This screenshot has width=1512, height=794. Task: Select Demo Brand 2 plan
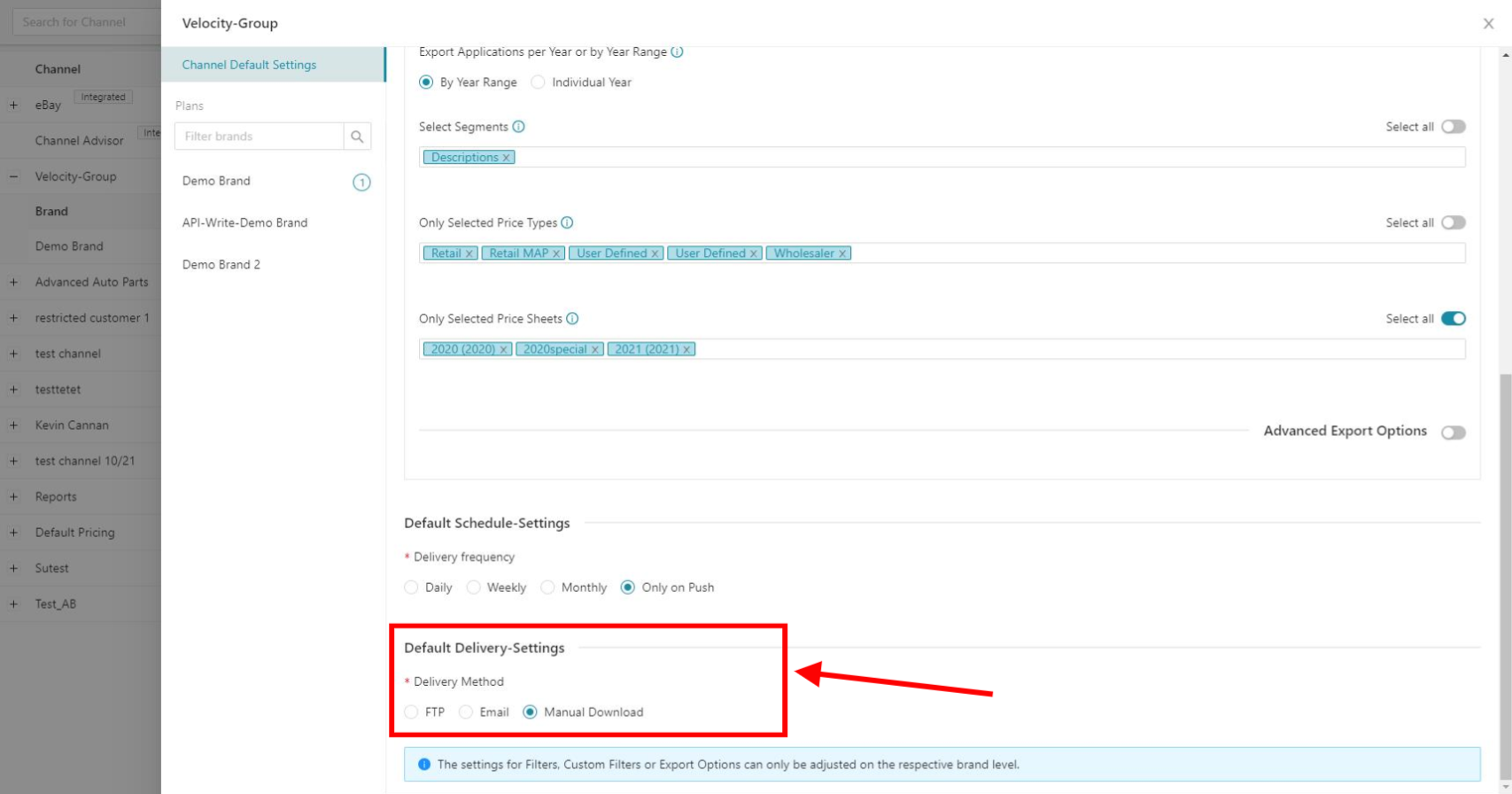click(x=221, y=265)
